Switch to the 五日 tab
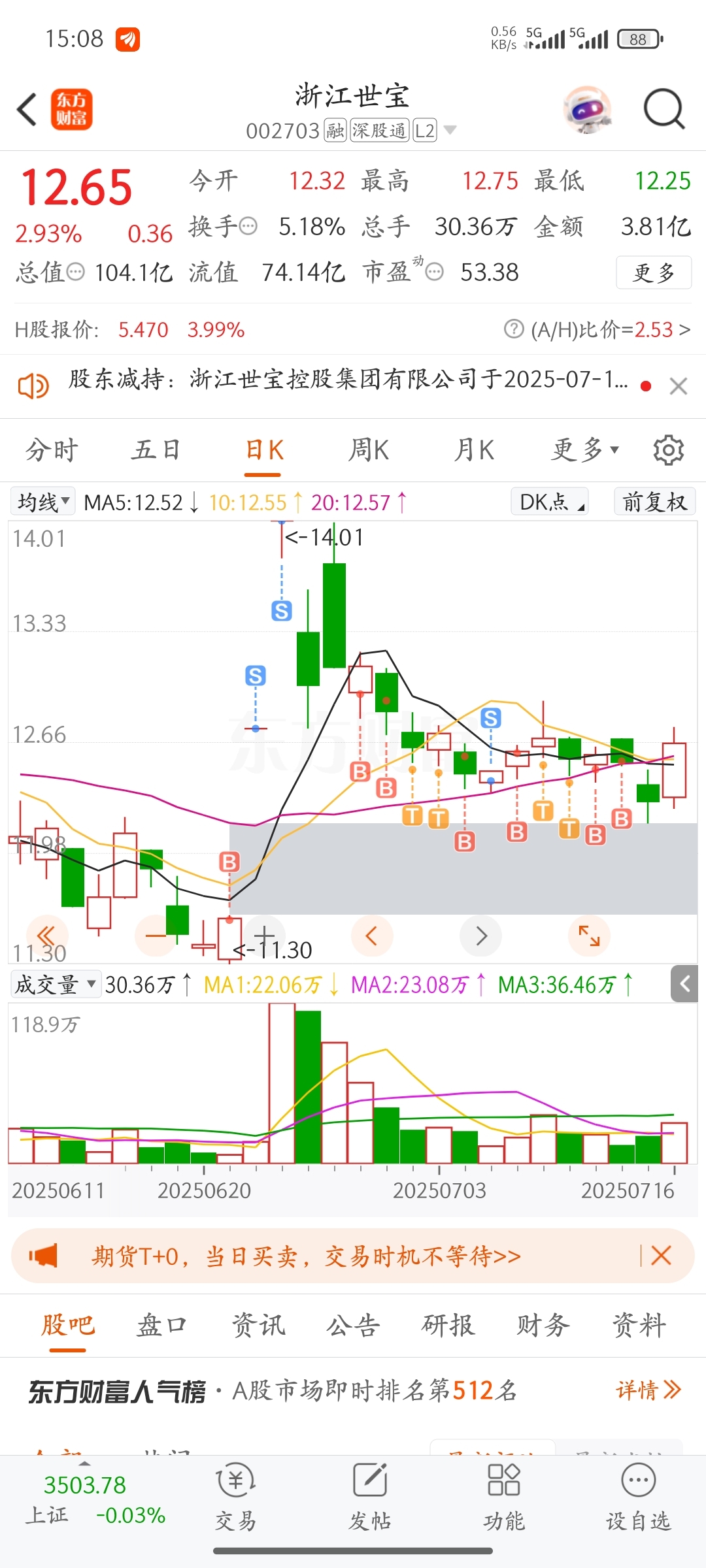 coord(157,450)
